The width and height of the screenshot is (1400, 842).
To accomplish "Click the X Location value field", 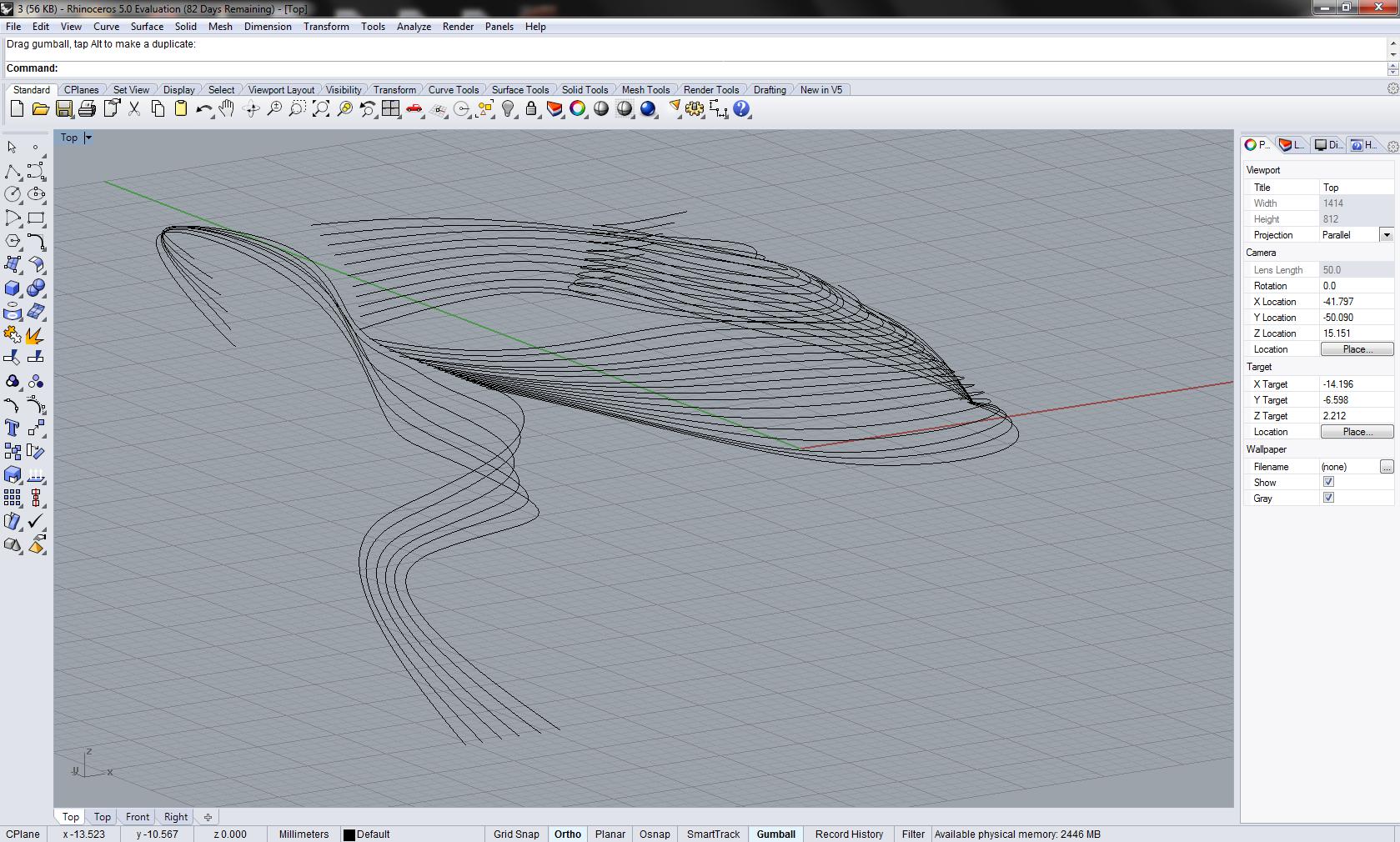I will [1357, 302].
